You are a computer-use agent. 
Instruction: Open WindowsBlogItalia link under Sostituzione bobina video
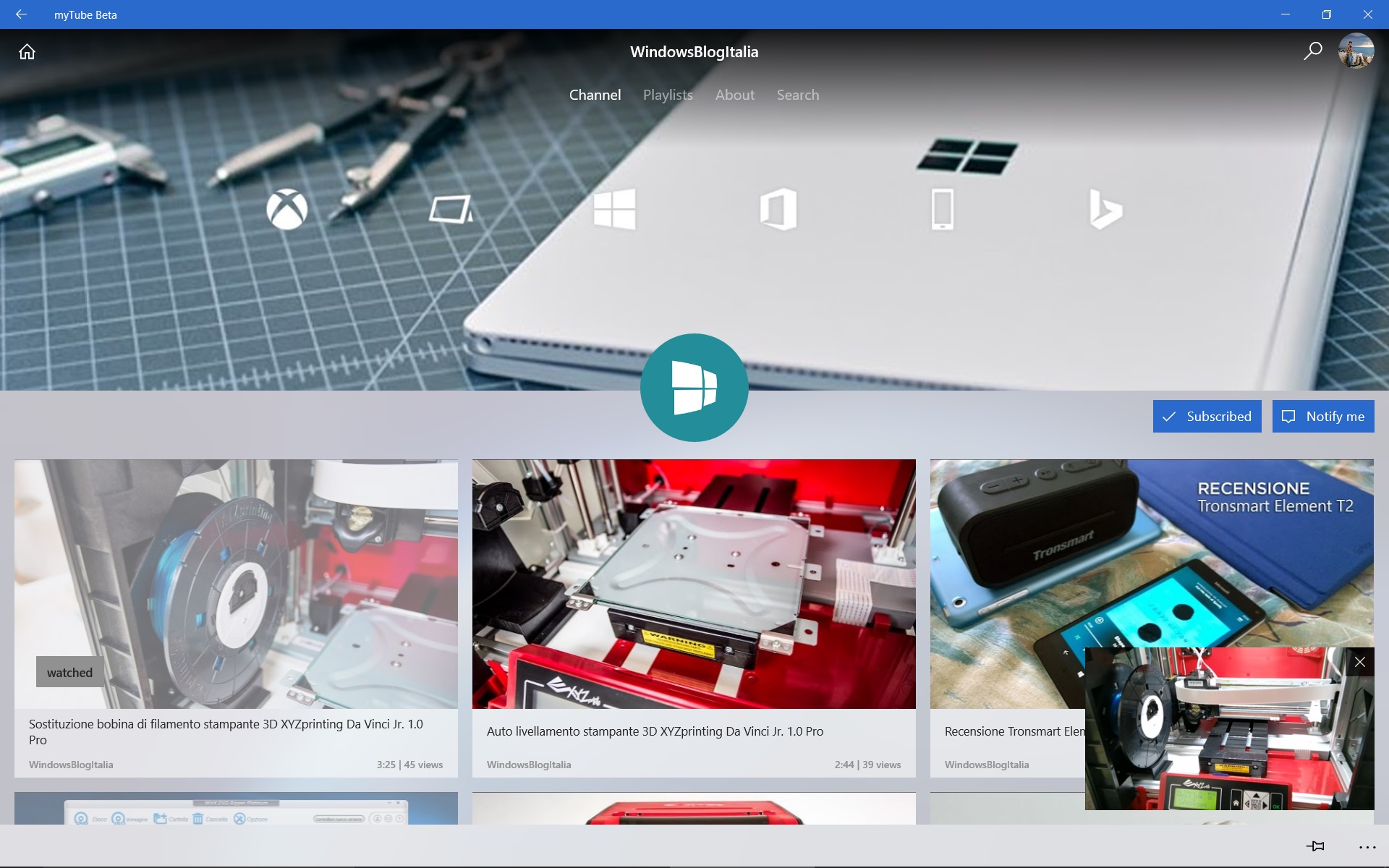pyautogui.click(x=71, y=765)
